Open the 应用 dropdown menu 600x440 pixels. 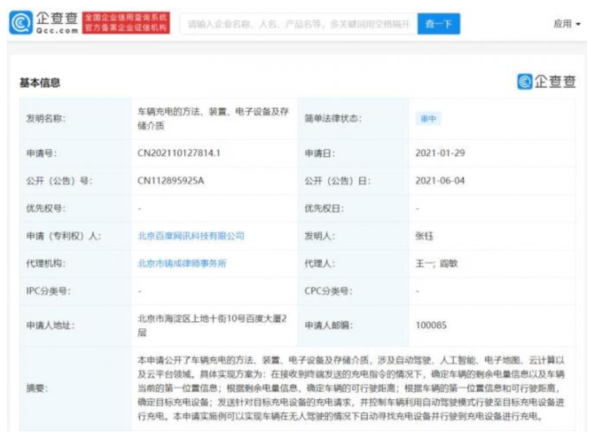coord(567,24)
